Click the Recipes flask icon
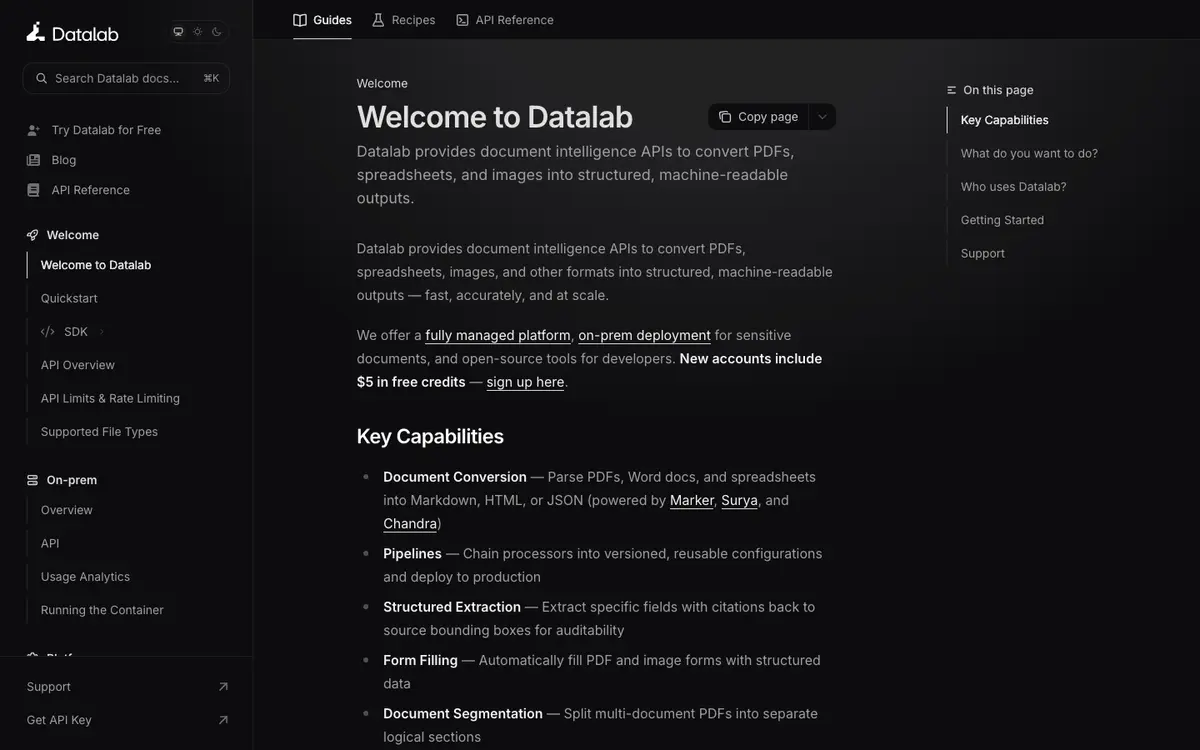 378,20
